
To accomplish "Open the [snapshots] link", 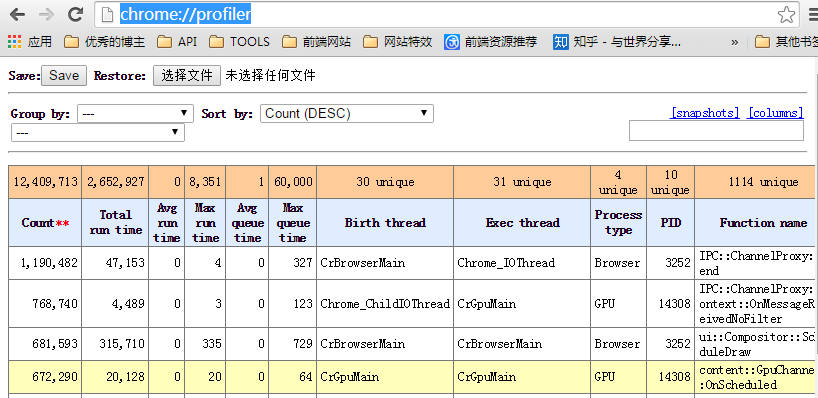I will click(704, 113).
